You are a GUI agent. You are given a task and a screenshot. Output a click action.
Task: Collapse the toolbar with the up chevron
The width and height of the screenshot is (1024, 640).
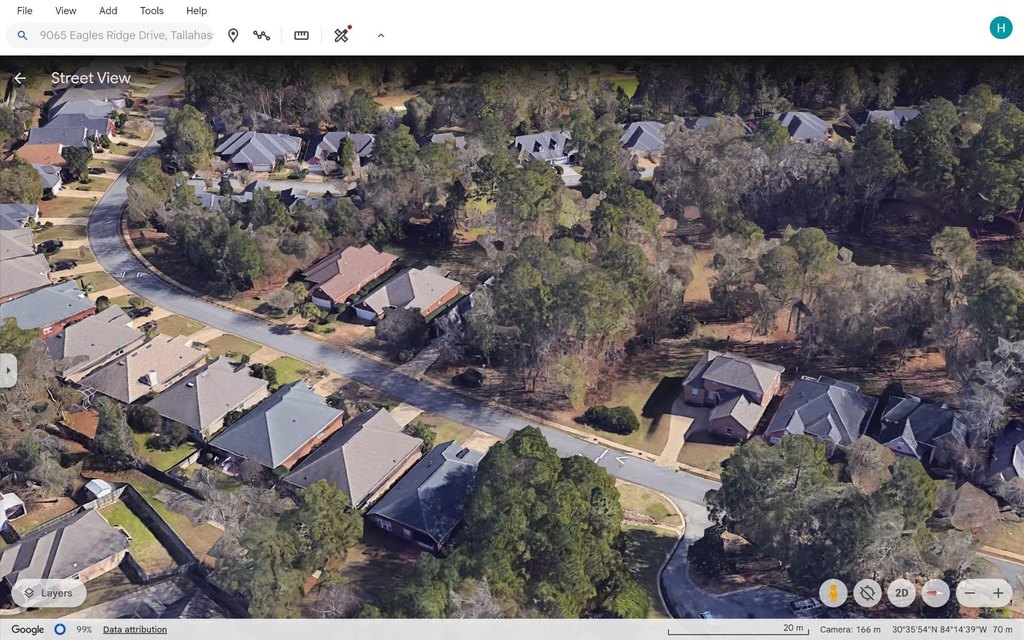(x=380, y=35)
